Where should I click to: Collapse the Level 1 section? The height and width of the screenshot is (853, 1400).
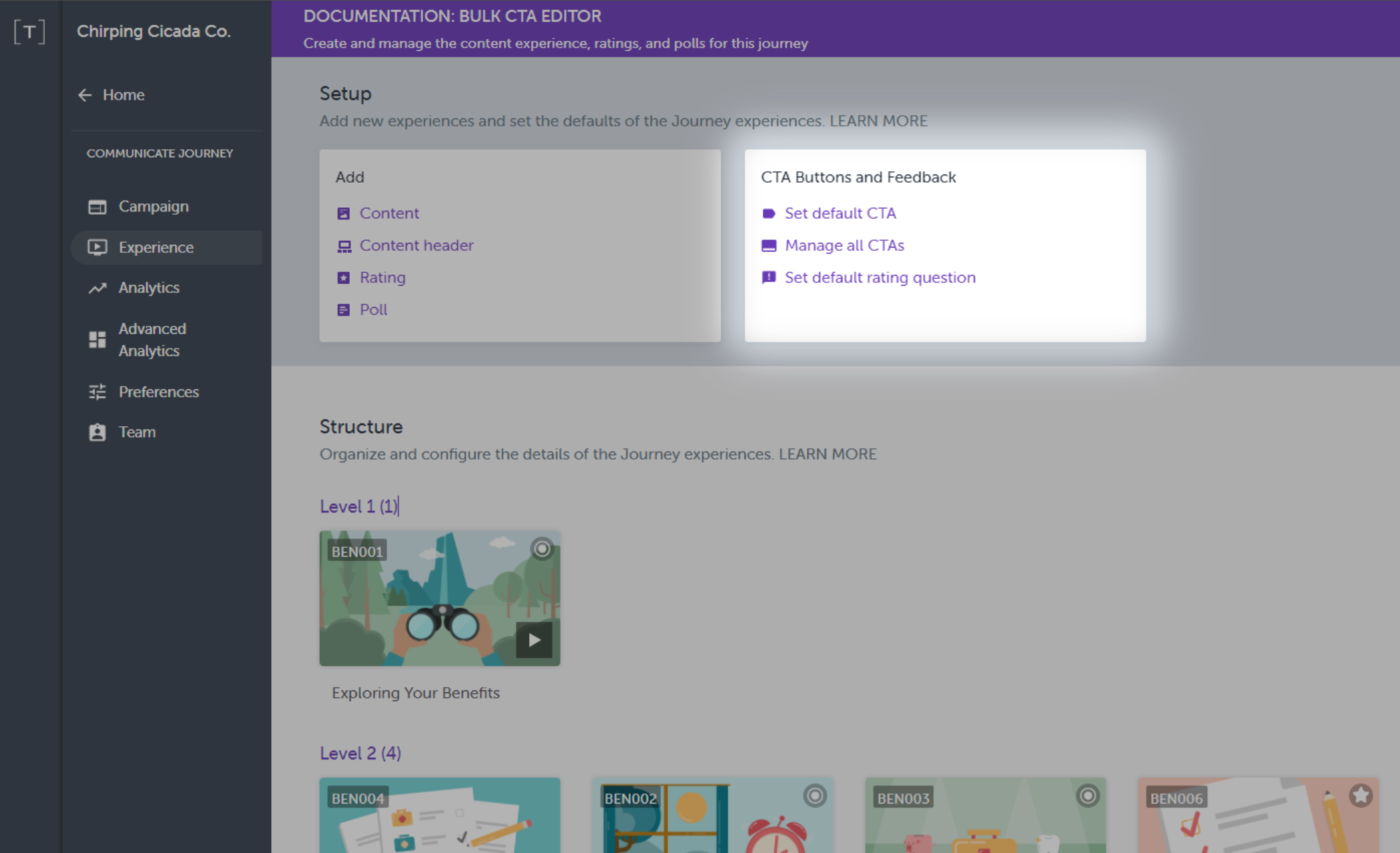coord(359,506)
